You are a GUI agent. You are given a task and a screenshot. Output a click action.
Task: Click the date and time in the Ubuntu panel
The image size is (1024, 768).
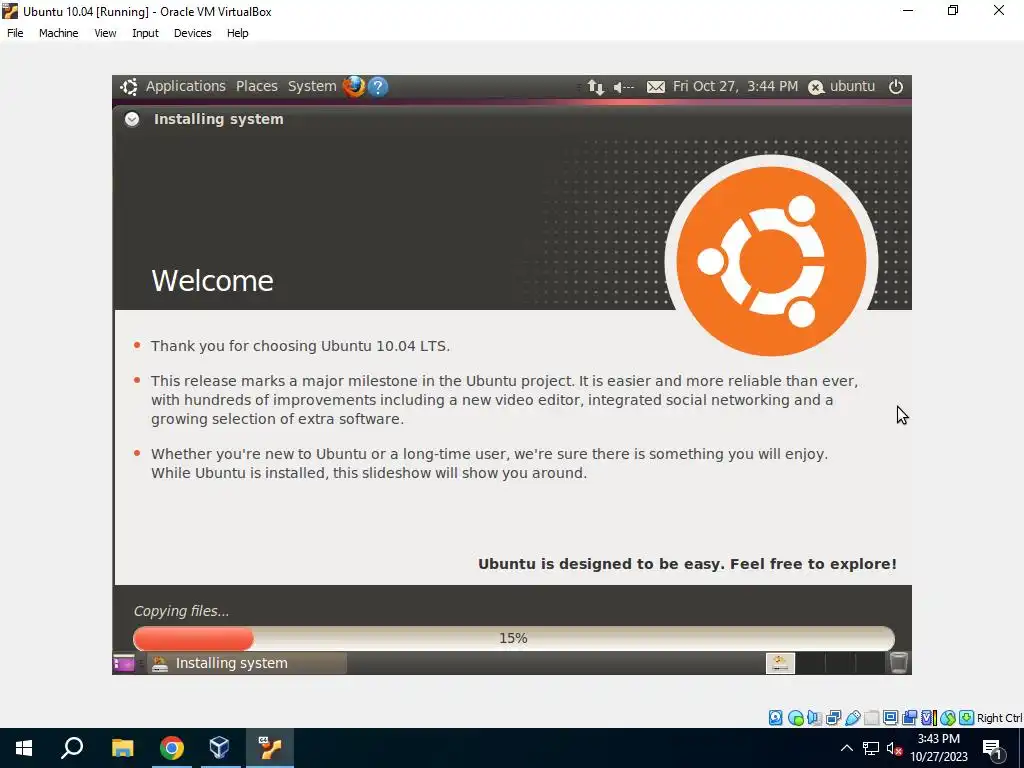[x=735, y=86]
